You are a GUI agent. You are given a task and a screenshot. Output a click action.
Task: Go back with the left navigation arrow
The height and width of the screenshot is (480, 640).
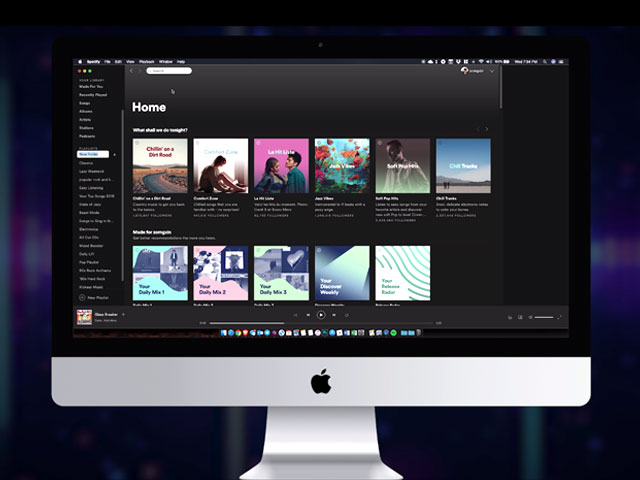coord(131,71)
